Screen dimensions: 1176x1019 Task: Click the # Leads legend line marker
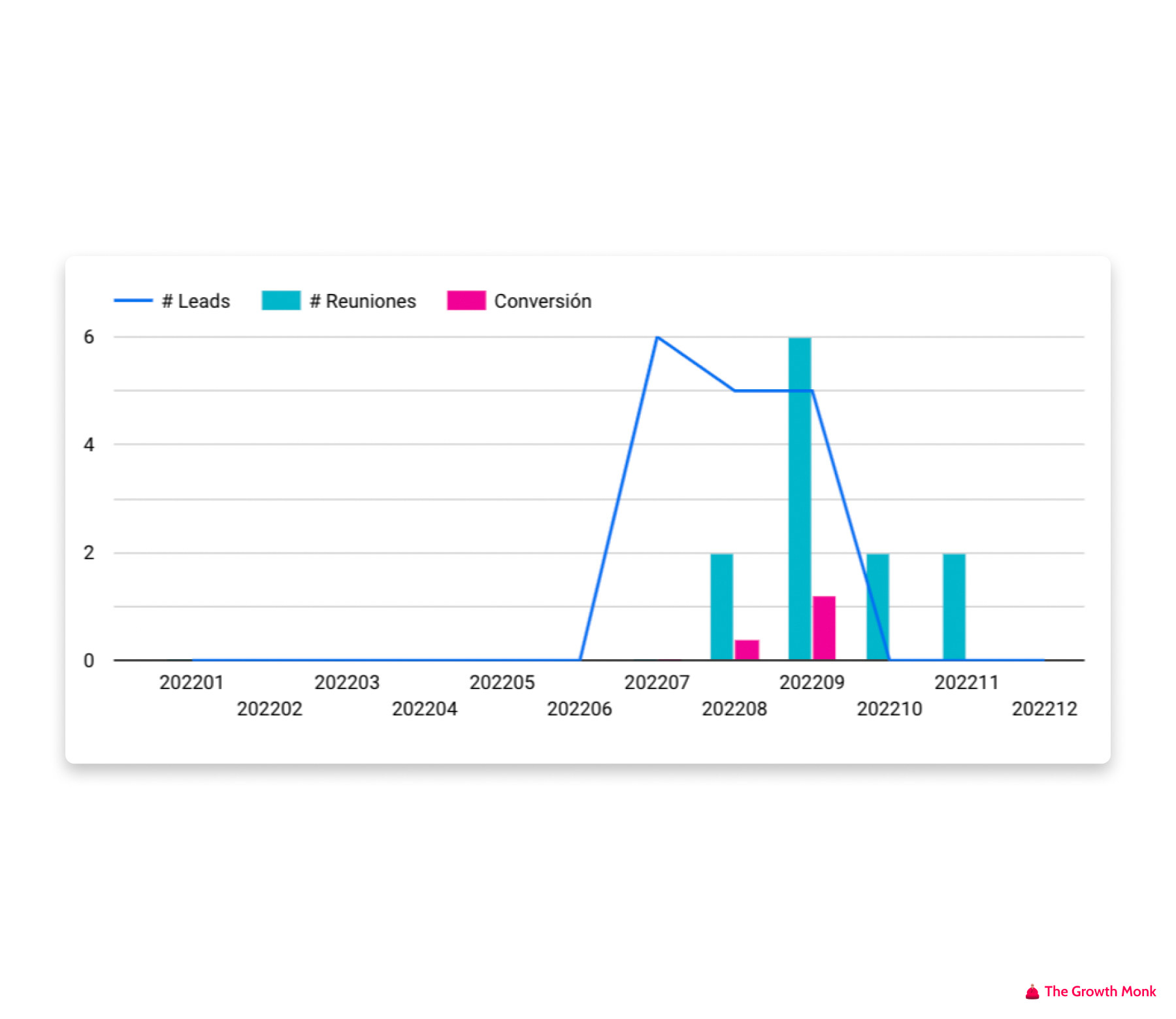tap(133, 300)
